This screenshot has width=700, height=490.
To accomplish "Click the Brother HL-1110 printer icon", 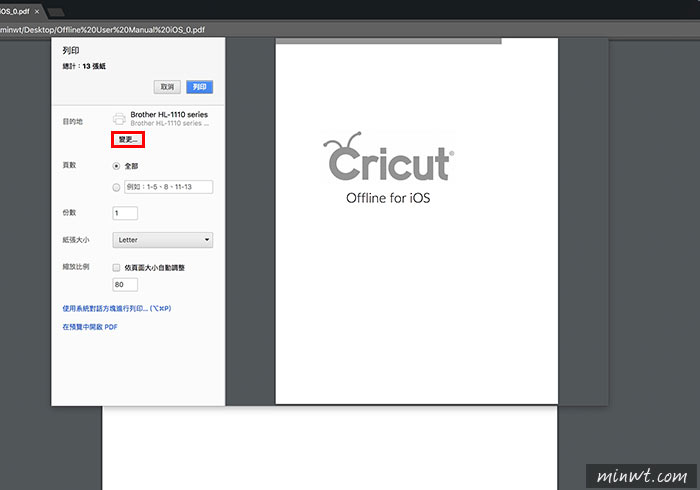I will (x=119, y=119).
